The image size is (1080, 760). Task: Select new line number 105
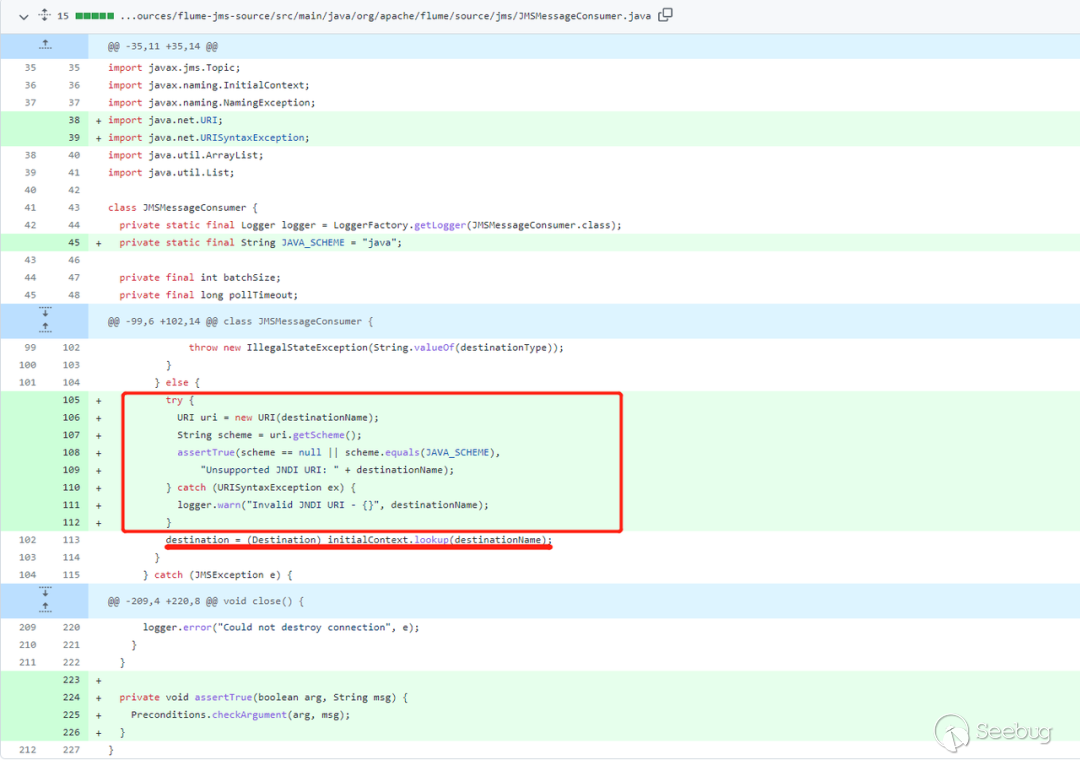pyautogui.click(x=70, y=400)
